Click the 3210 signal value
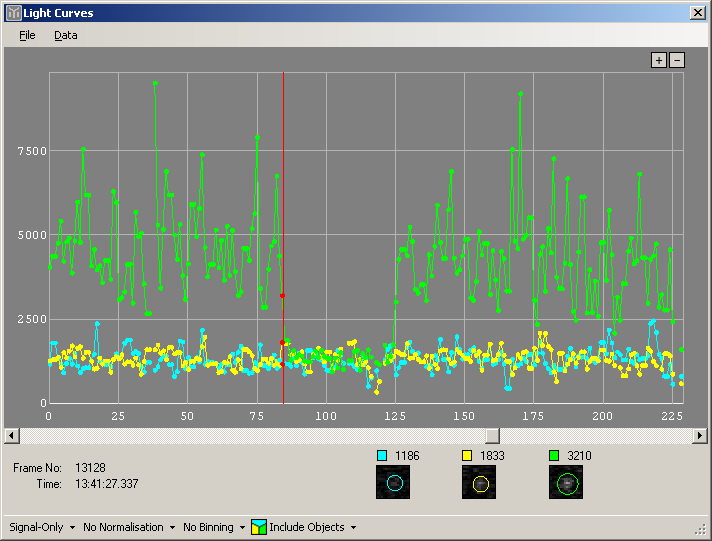Screen dimensions: 712x541 tap(579, 456)
